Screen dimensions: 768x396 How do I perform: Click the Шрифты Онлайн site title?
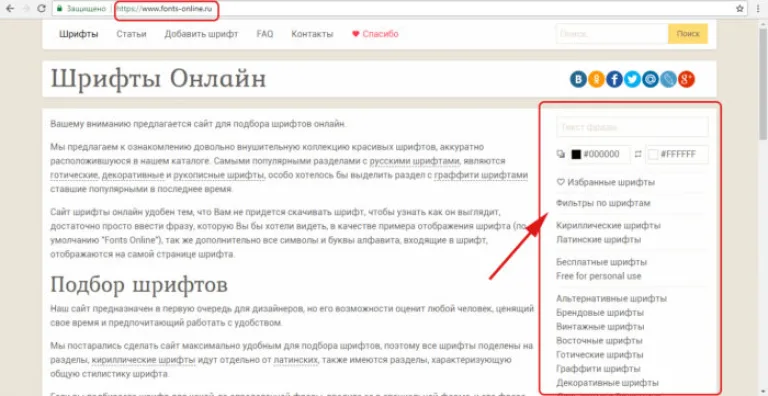pos(158,79)
